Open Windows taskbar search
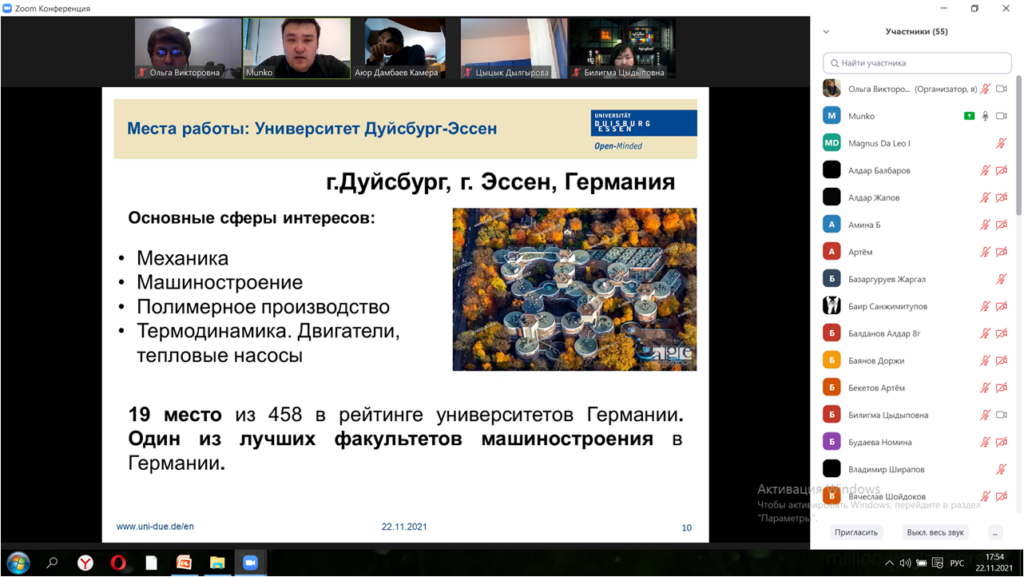This screenshot has width=1024, height=577. 52,563
